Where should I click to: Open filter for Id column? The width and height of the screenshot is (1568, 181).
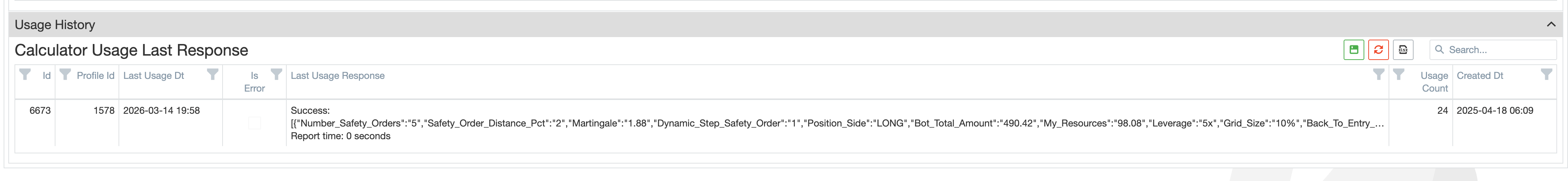(x=25, y=75)
